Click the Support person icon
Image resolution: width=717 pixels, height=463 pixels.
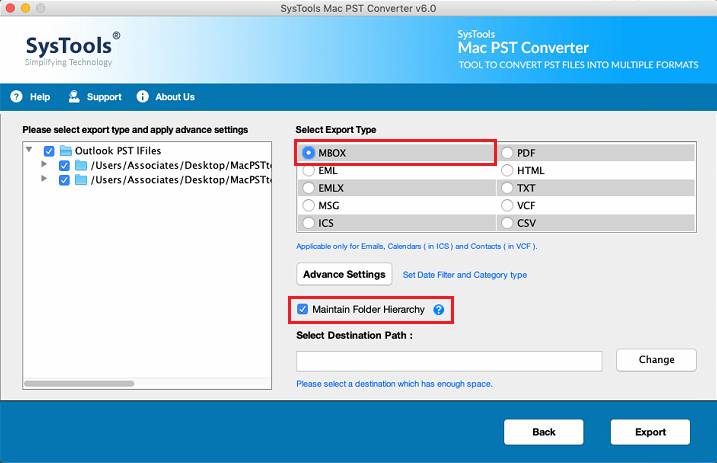pos(74,96)
